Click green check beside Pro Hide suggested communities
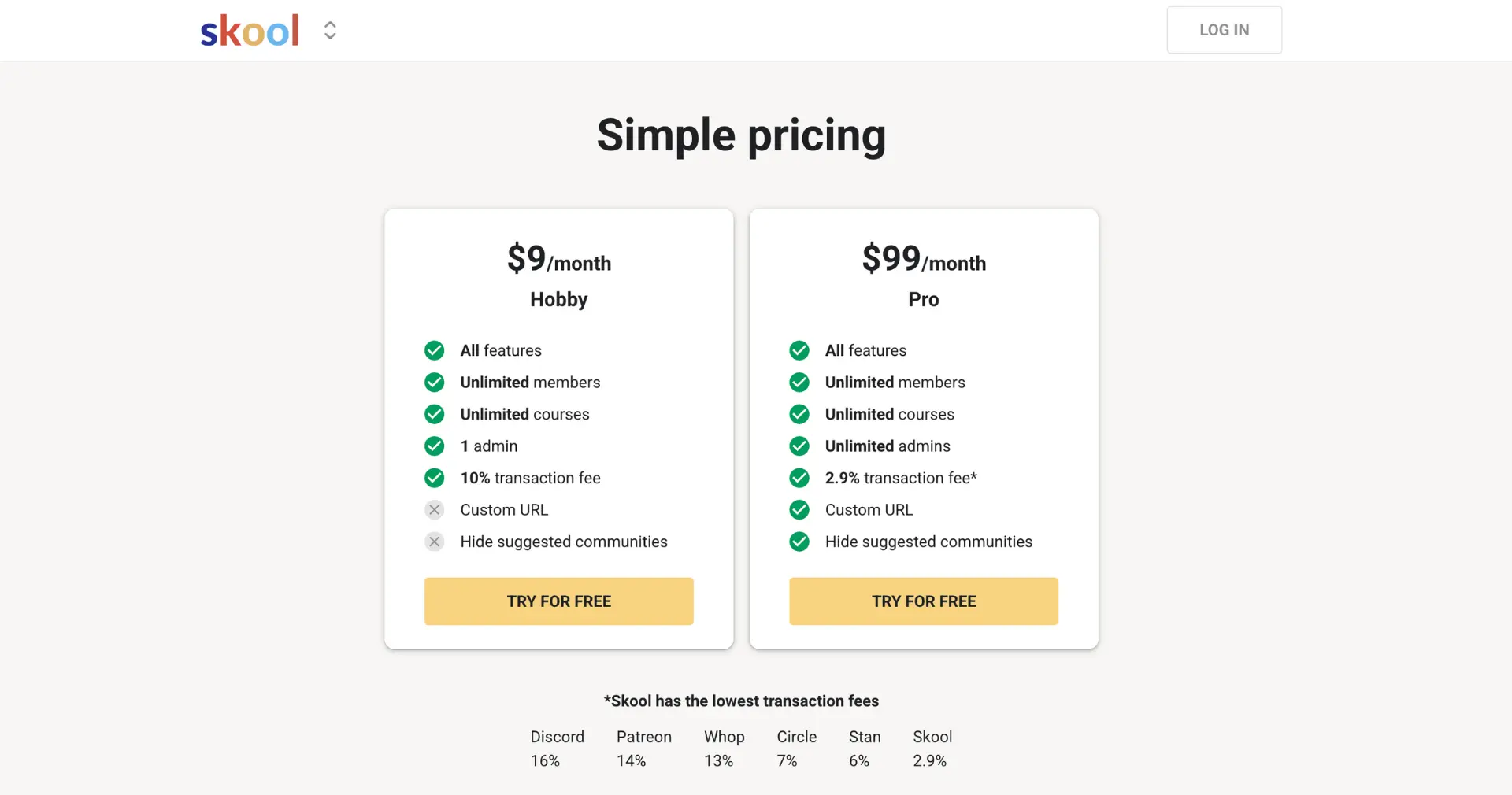 pos(799,542)
